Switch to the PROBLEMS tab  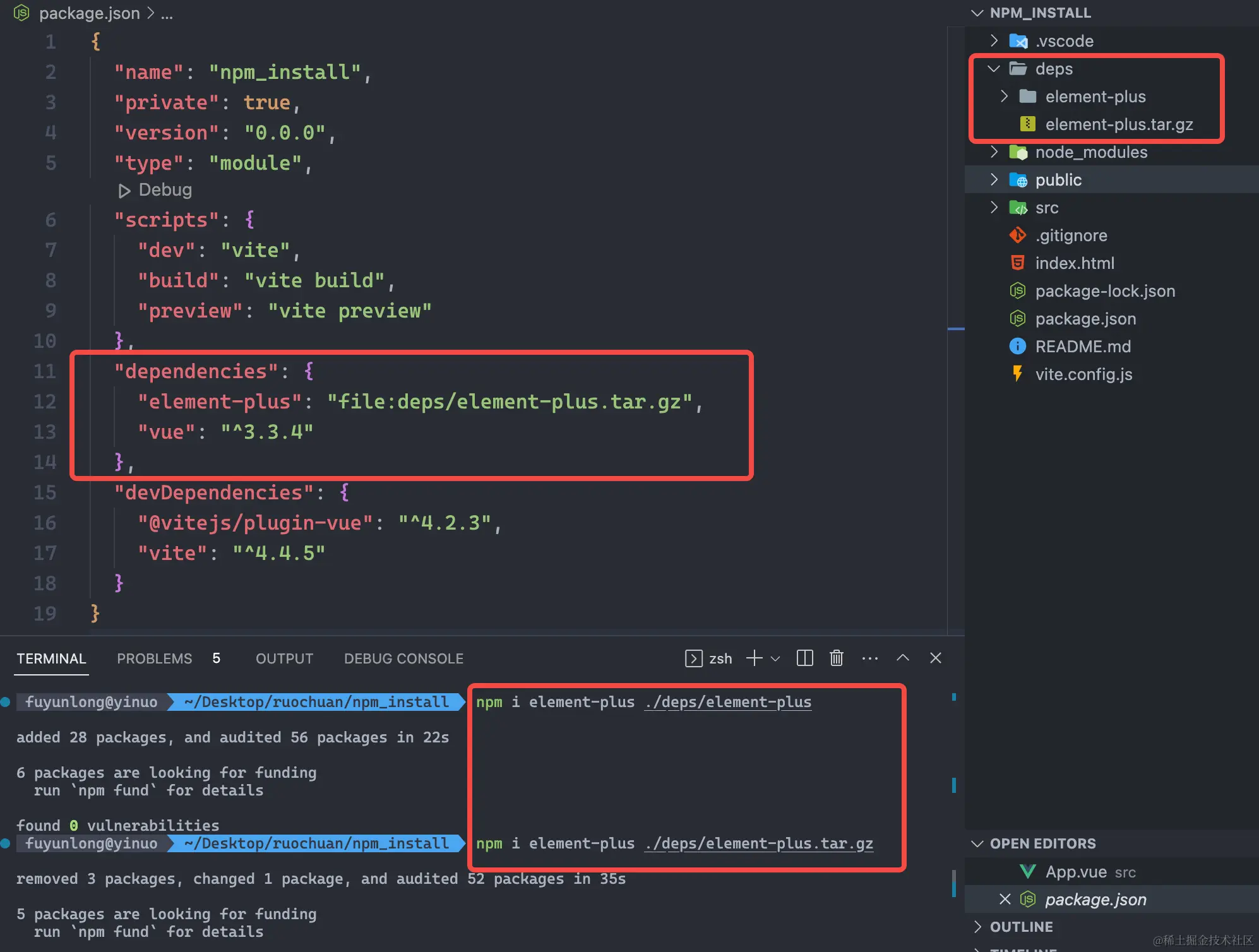tap(154, 658)
